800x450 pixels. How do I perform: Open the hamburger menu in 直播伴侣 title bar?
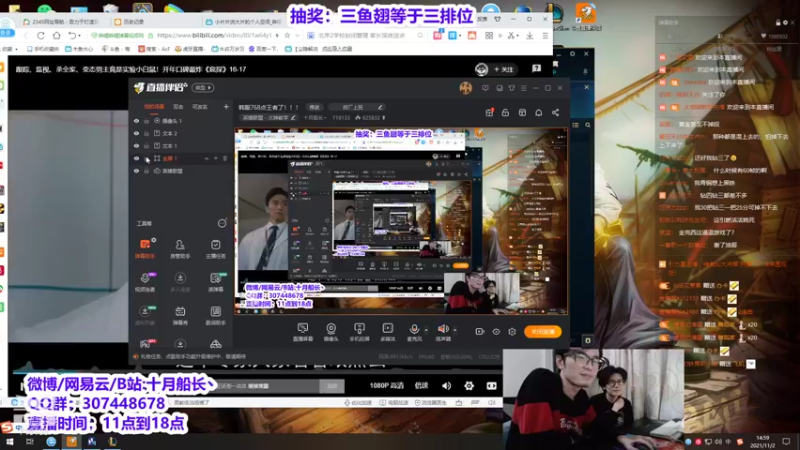(523, 88)
